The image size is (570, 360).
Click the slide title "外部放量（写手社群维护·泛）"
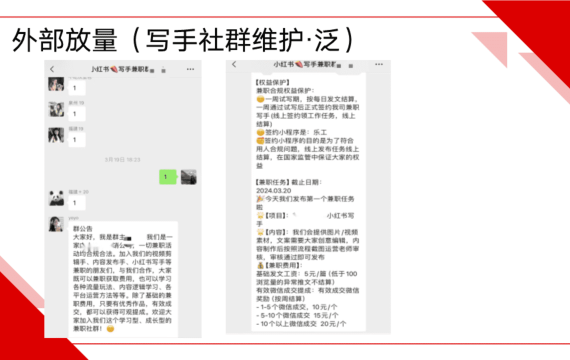tap(183, 40)
